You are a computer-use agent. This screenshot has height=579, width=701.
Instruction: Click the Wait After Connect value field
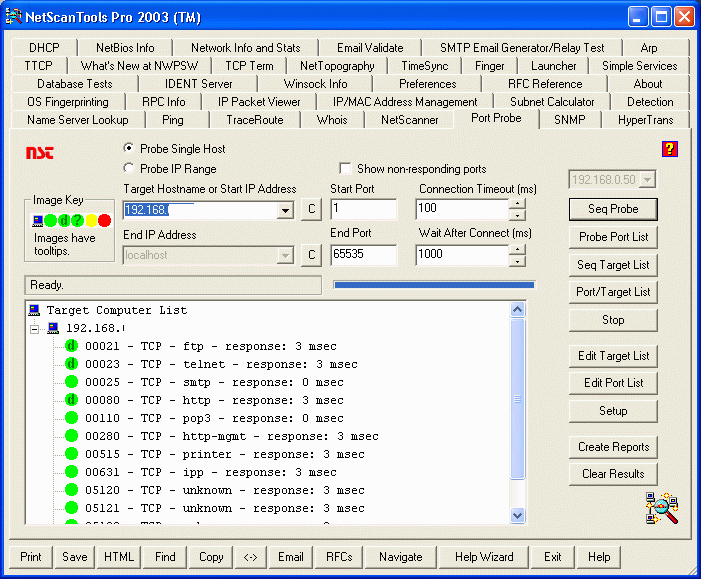(462, 255)
